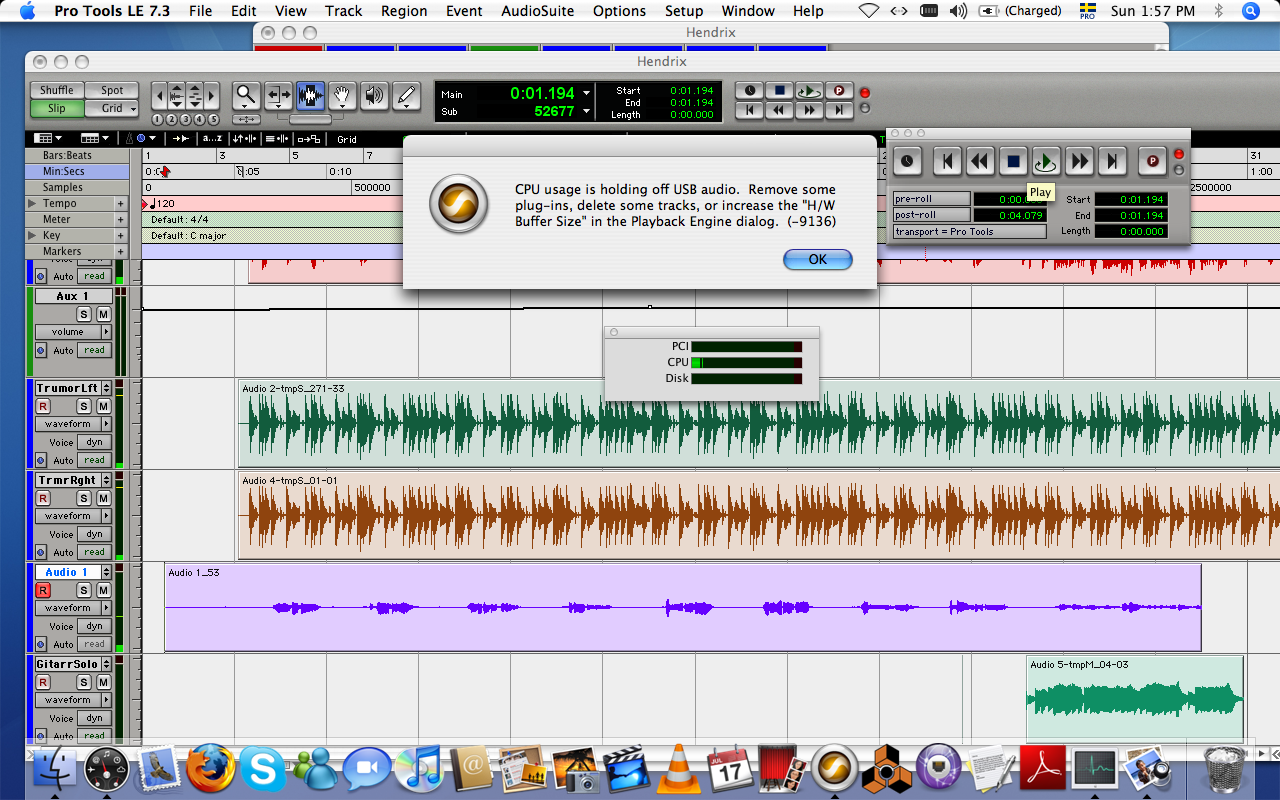Click zoom preset button 3
Viewport: 1280px width, 800px height.
point(185,120)
